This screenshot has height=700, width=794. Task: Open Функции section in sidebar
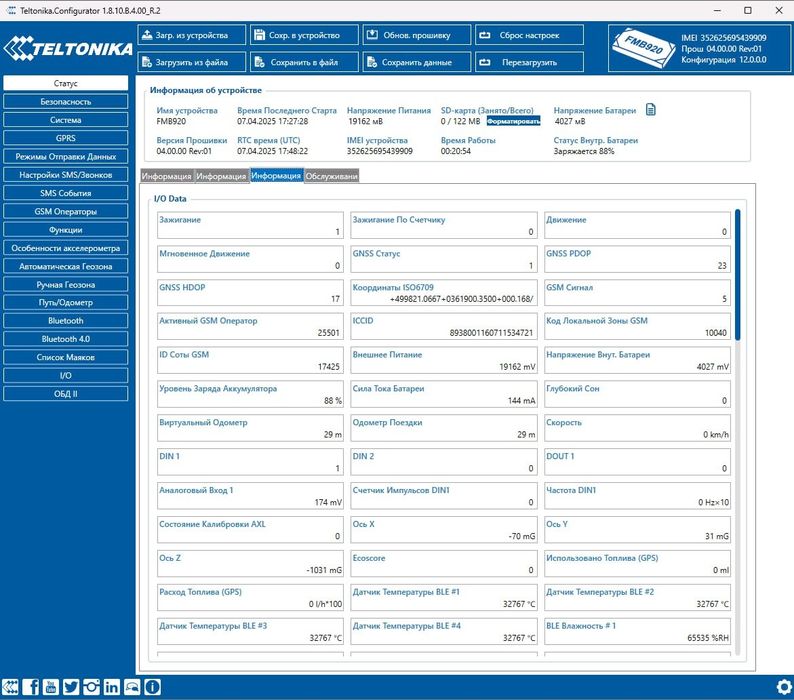[65, 229]
